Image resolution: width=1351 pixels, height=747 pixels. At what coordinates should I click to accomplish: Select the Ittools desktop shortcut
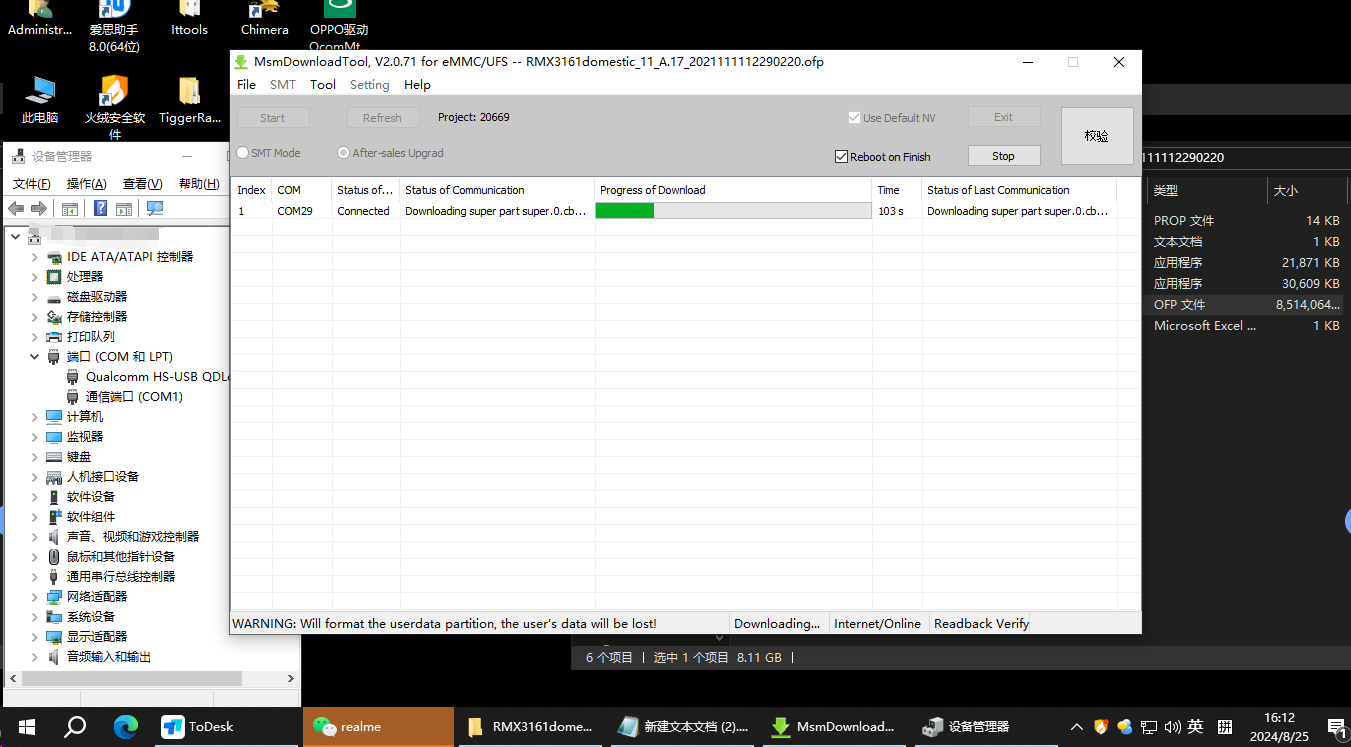(x=189, y=20)
